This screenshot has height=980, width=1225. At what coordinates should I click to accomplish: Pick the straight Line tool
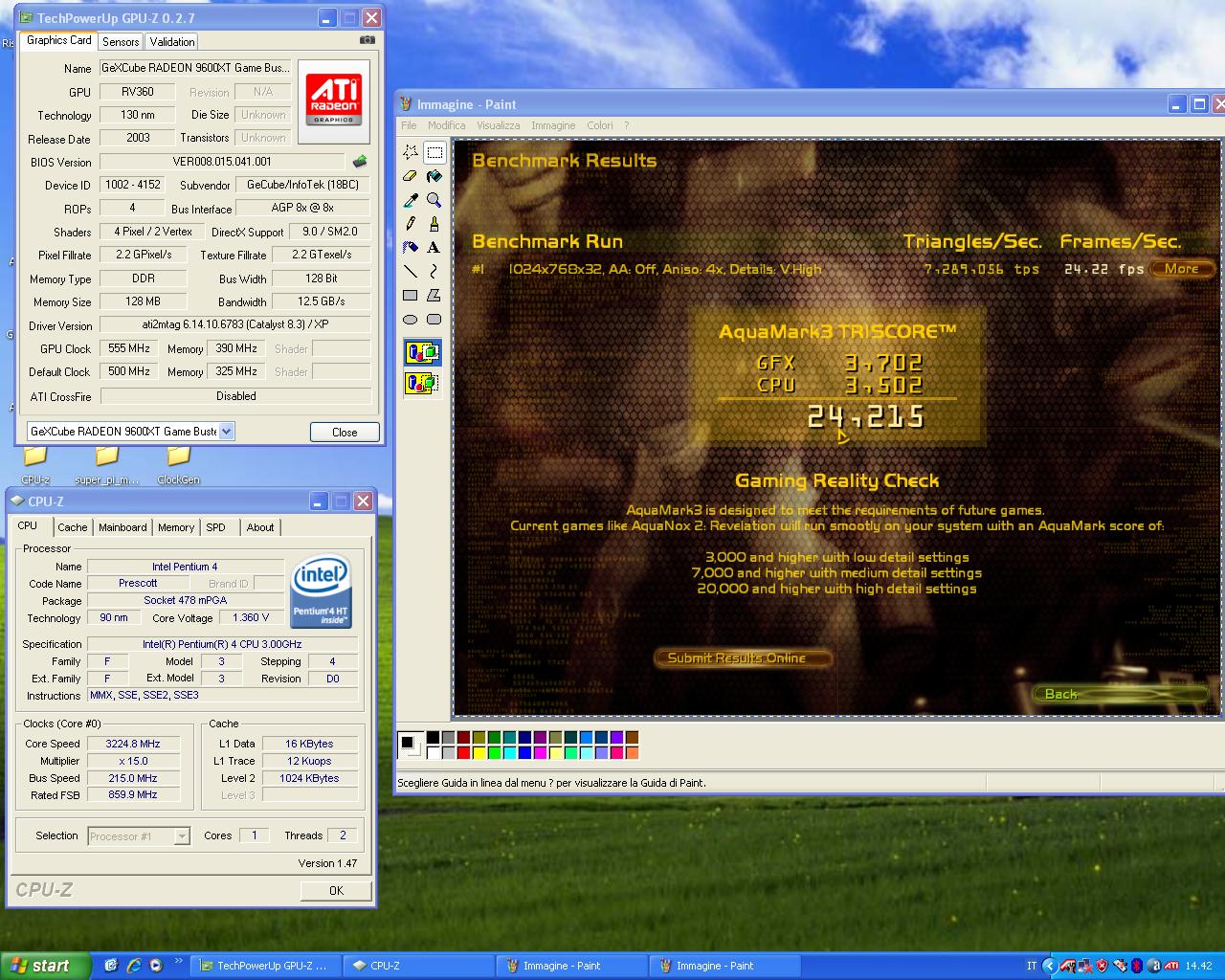411,271
